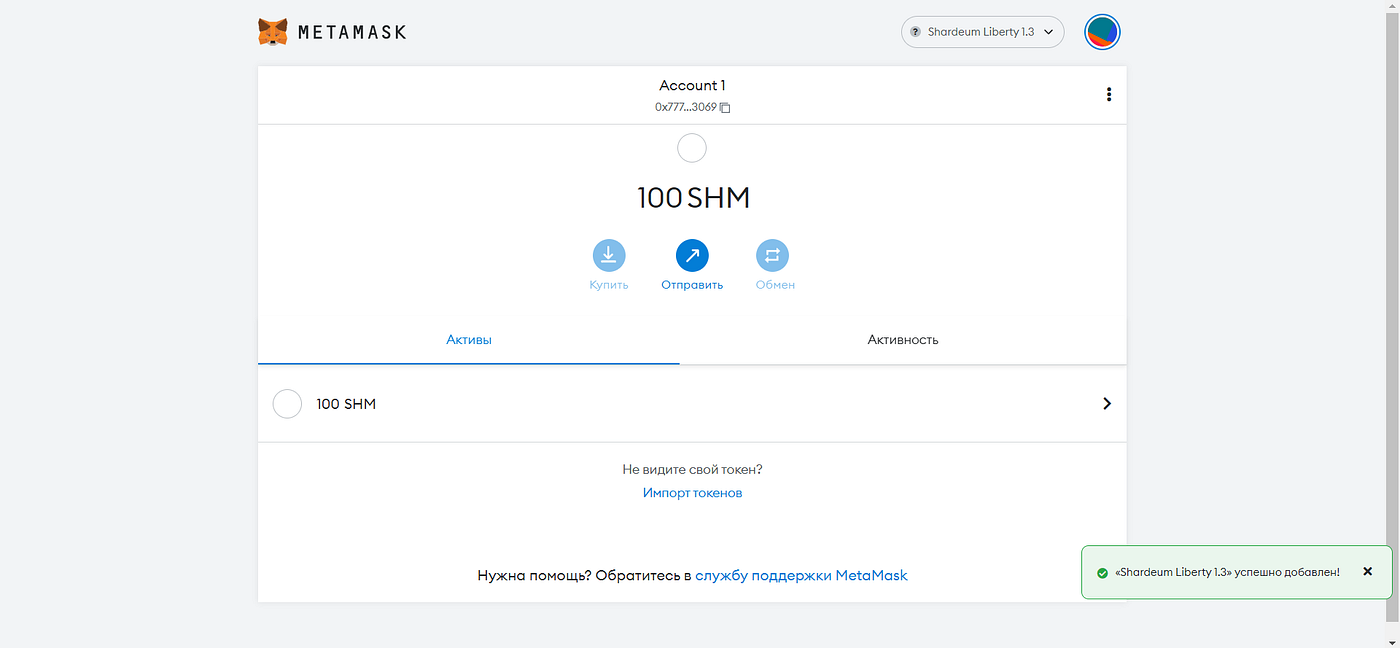This screenshot has width=1400, height=648.
Task: Click the «Shardeum Liberty 1.3» успешно добавлен message
Action: pyautogui.click(x=1227, y=573)
